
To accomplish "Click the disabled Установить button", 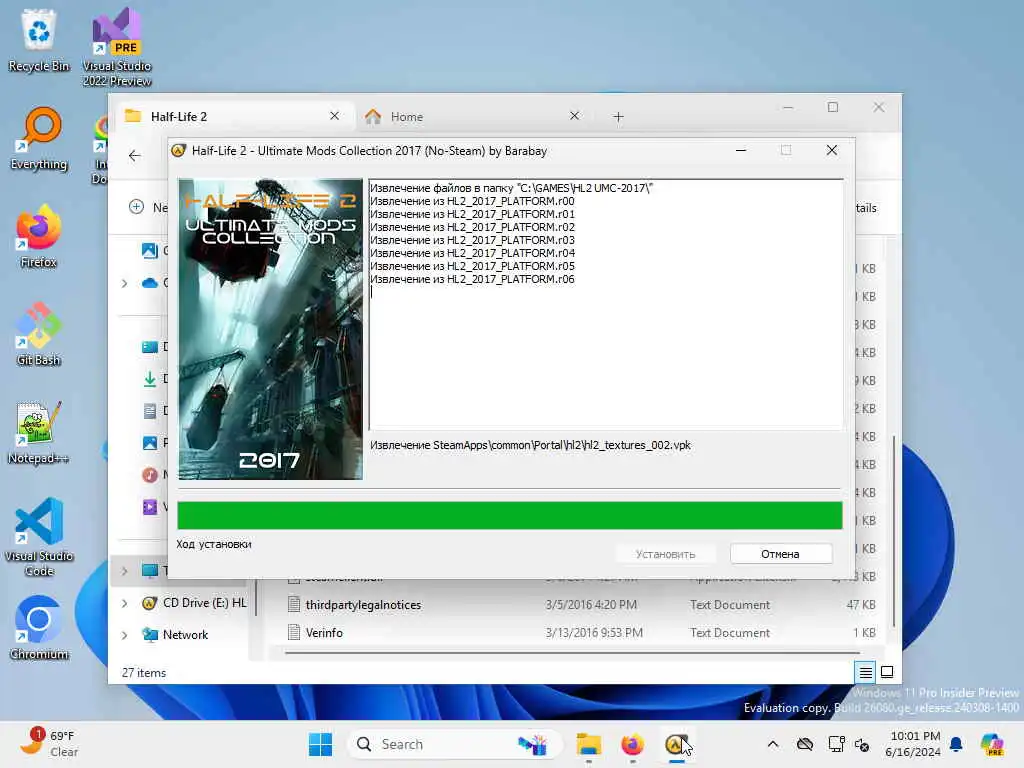I will click(x=665, y=554).
